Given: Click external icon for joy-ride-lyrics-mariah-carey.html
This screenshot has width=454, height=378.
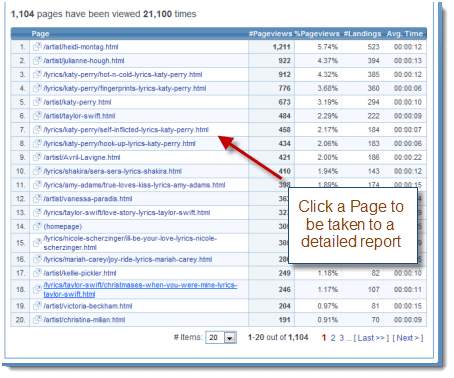Looking at the screenshot, I should coord(37,259).
